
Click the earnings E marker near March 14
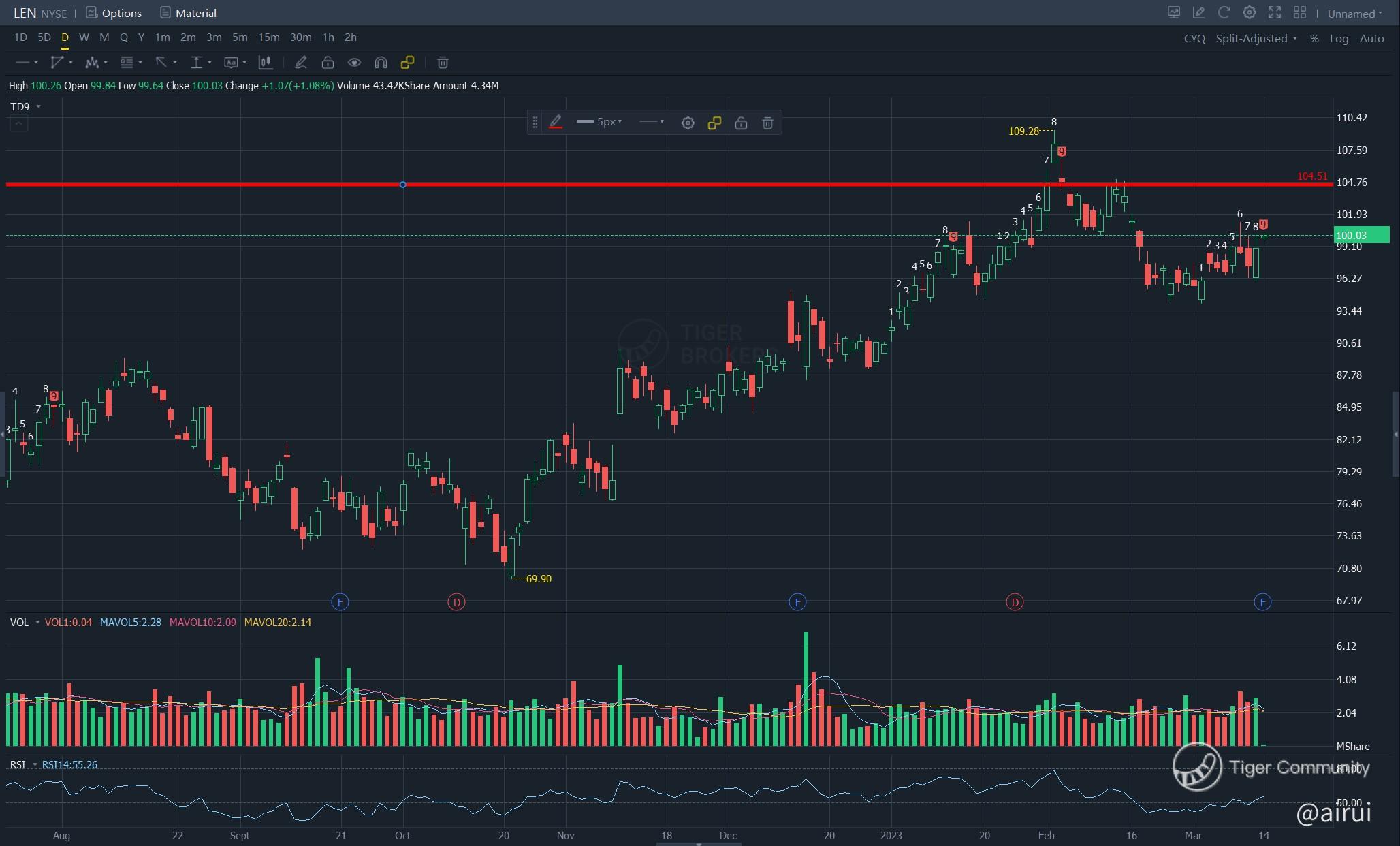point(1262,601)
